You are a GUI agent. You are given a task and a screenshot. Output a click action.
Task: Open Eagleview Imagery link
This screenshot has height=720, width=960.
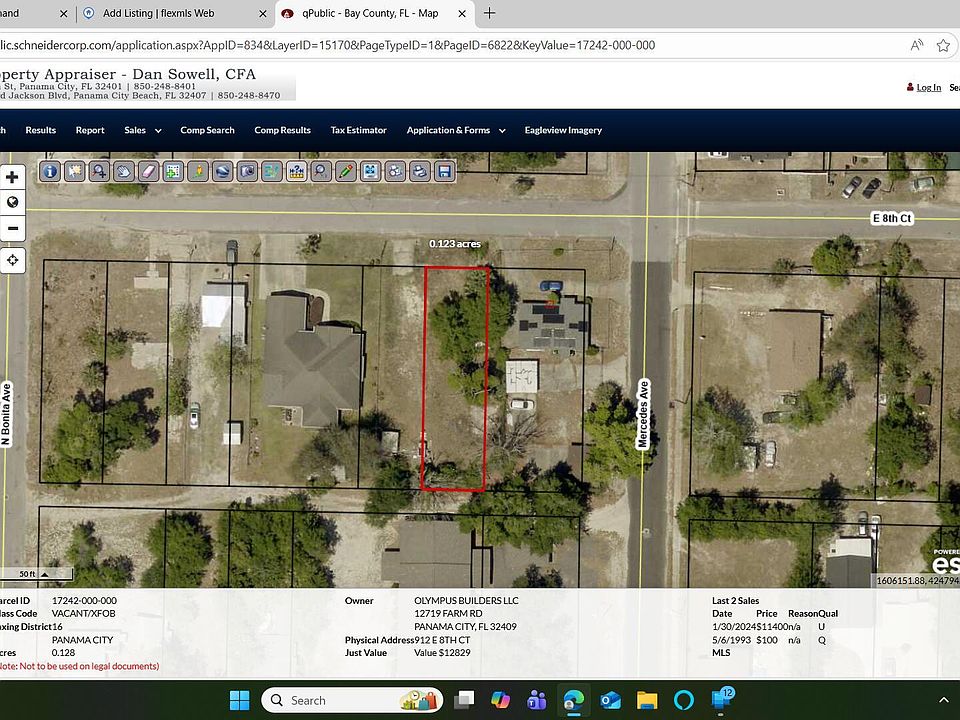563,130
